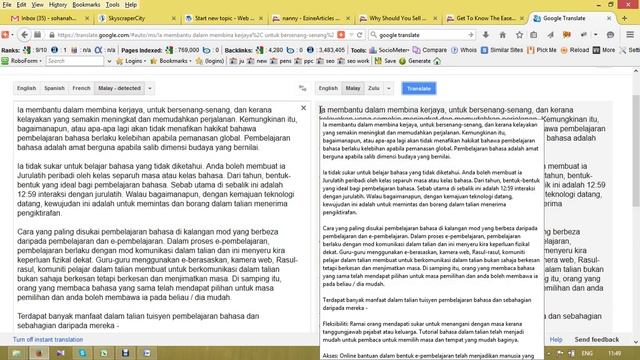This screenshot has width=640, height=360.
Task: Go back using the browser back arrow
Action: click(24, 35)
